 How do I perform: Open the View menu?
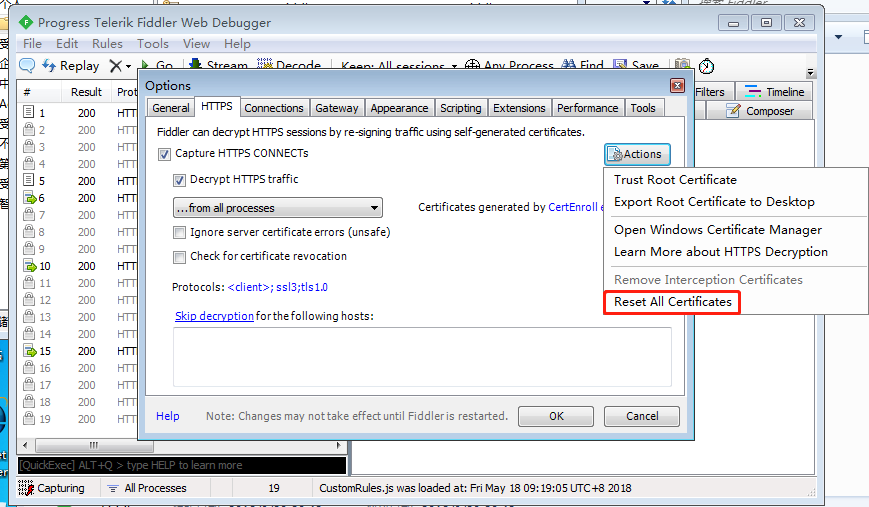point(196,43)
